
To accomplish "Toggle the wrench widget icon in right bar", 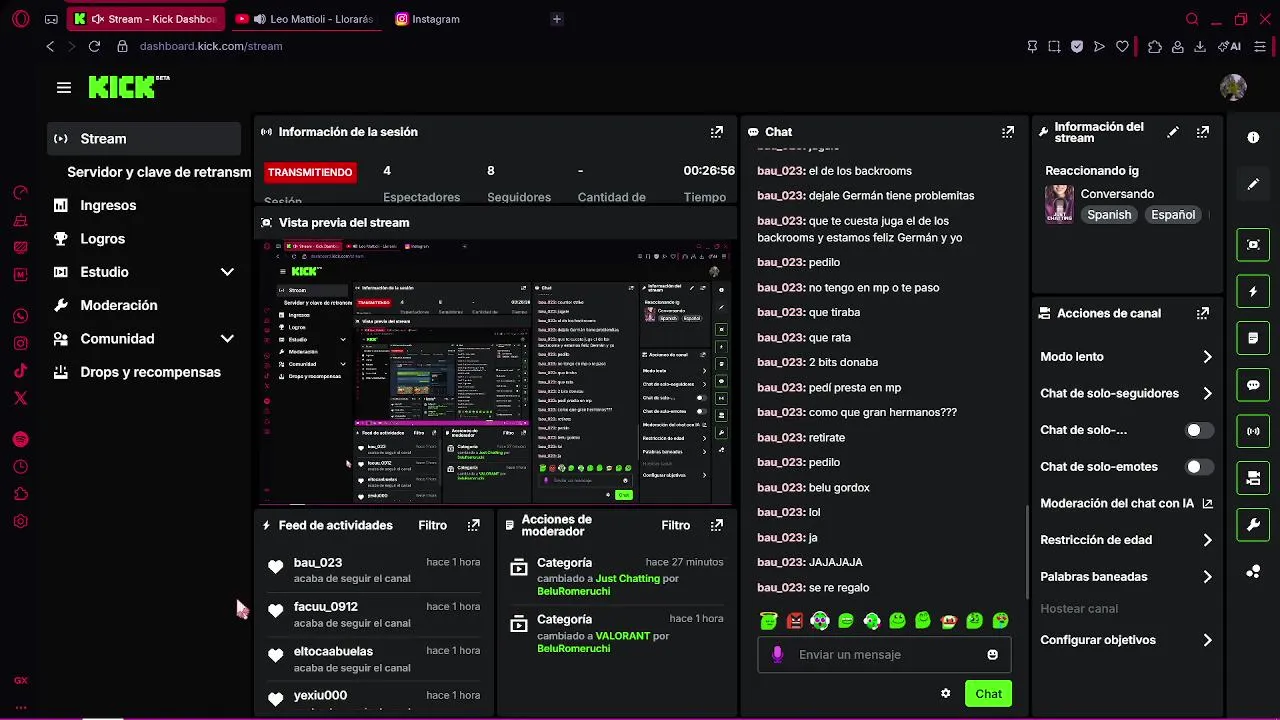I will (1253, 525).
